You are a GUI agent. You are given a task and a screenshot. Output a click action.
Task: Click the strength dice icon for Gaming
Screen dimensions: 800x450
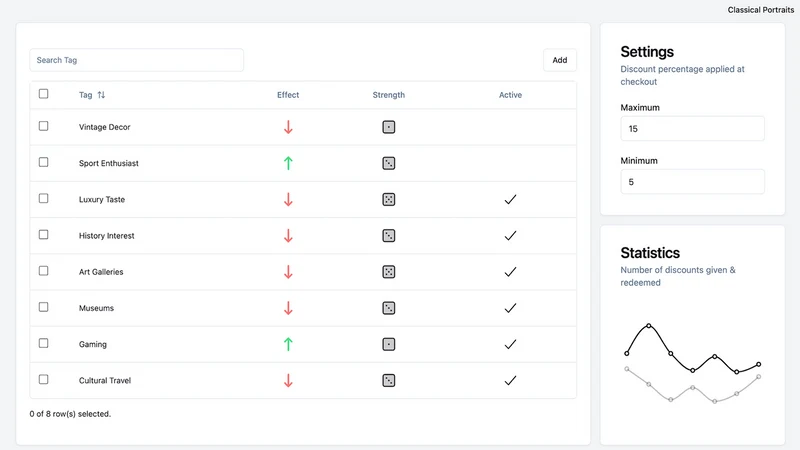click(x=389, y=344)
